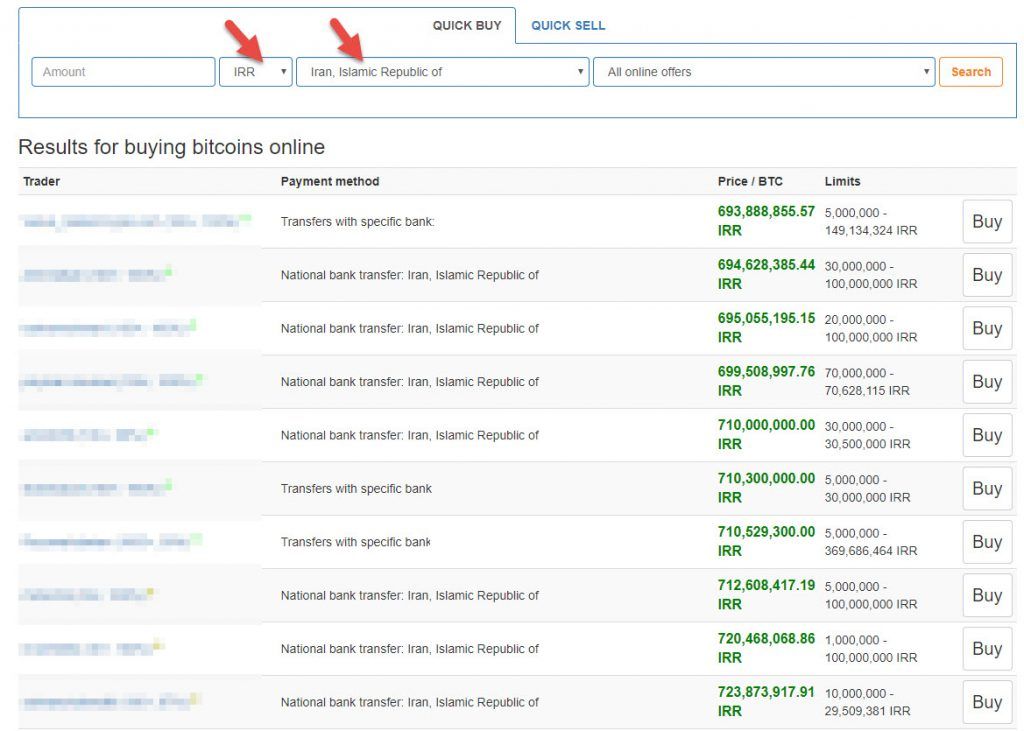Screen dimensions: 1024x731
Task: Expand the All online offers dropdown
Action: (x=765, y=72)
